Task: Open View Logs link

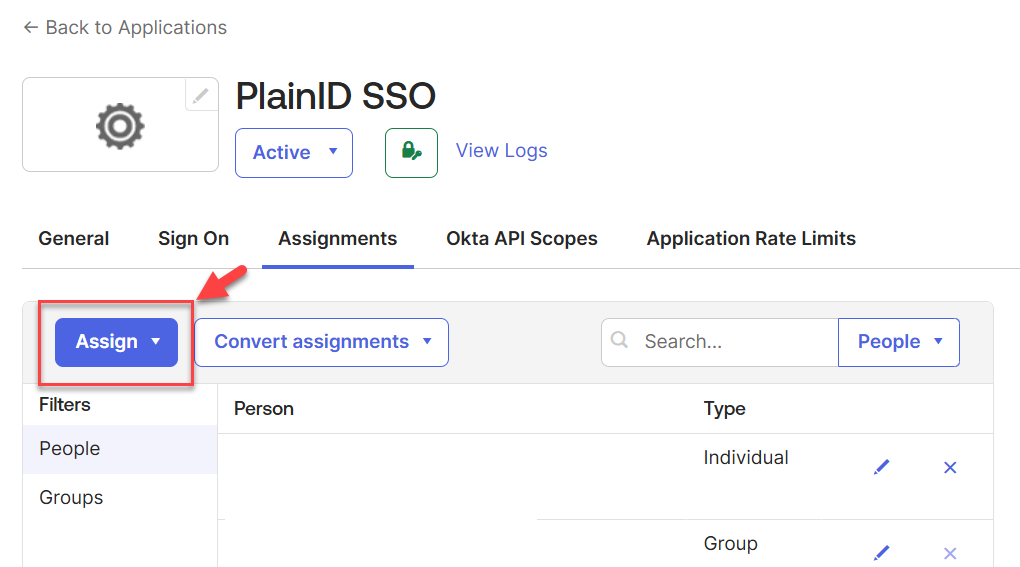Action: click(x=502, y=150)
